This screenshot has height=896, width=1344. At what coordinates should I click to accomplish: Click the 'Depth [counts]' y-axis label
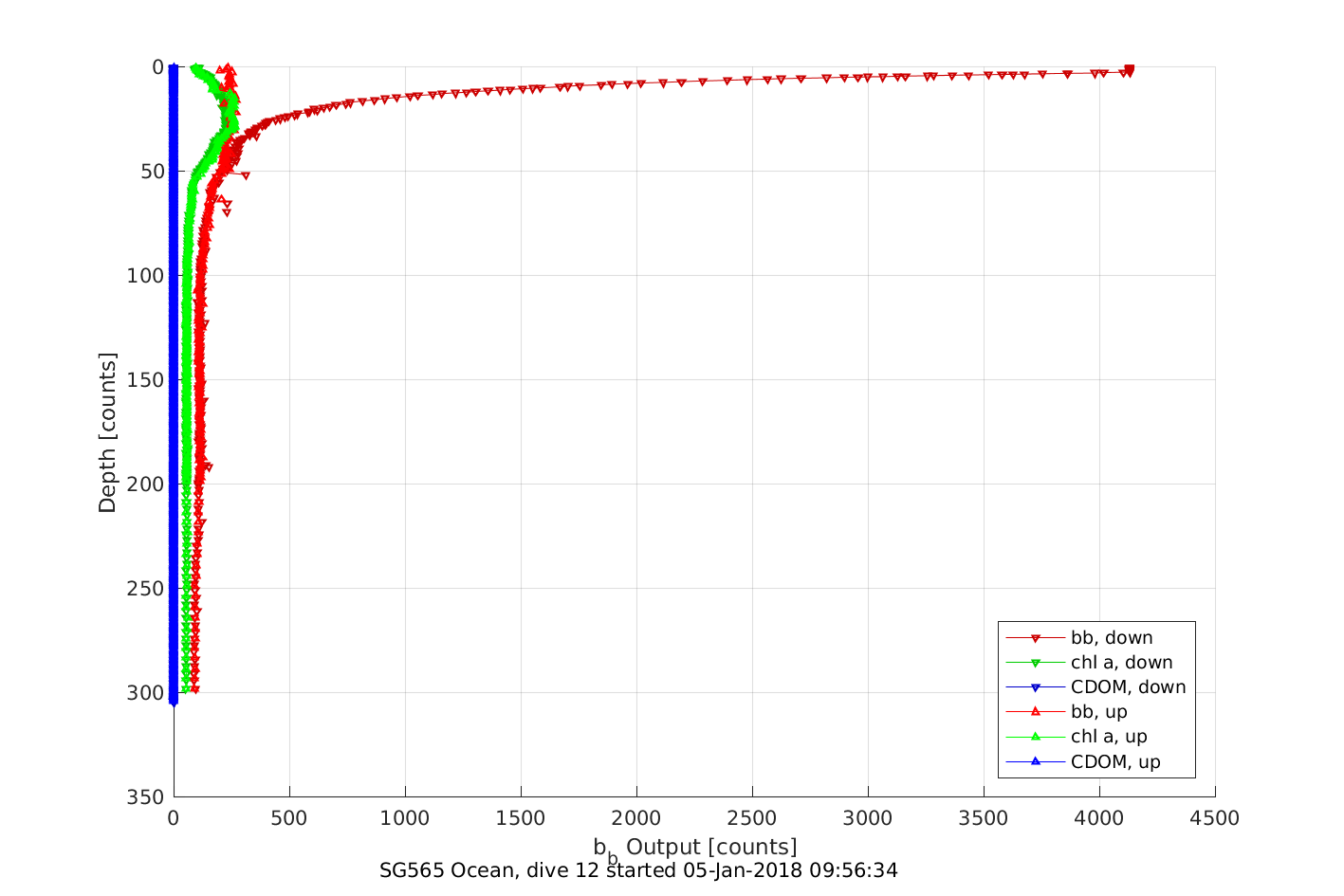coord(107,432)
